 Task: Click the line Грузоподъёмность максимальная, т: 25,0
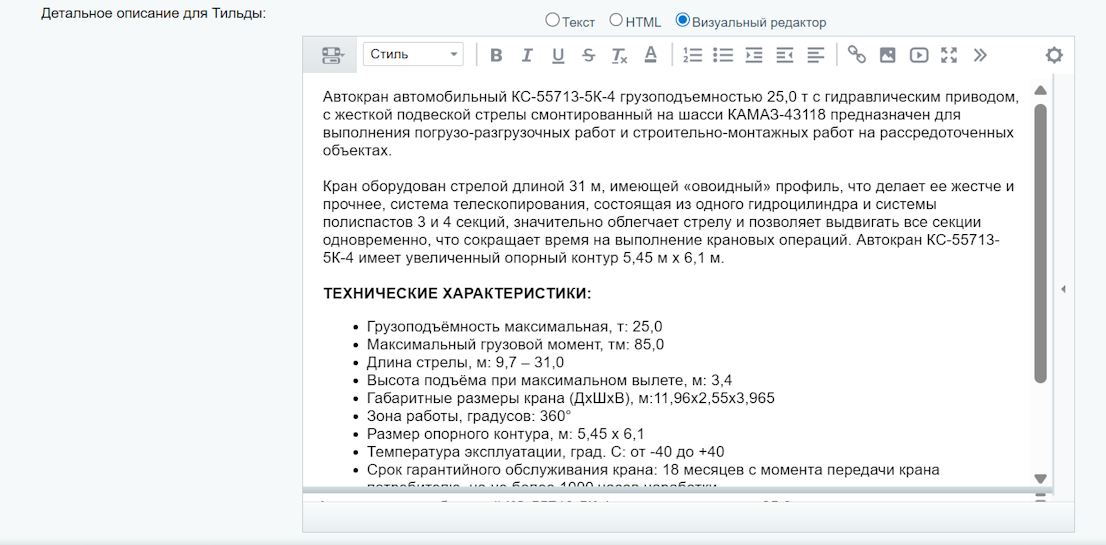coord(515,327)
